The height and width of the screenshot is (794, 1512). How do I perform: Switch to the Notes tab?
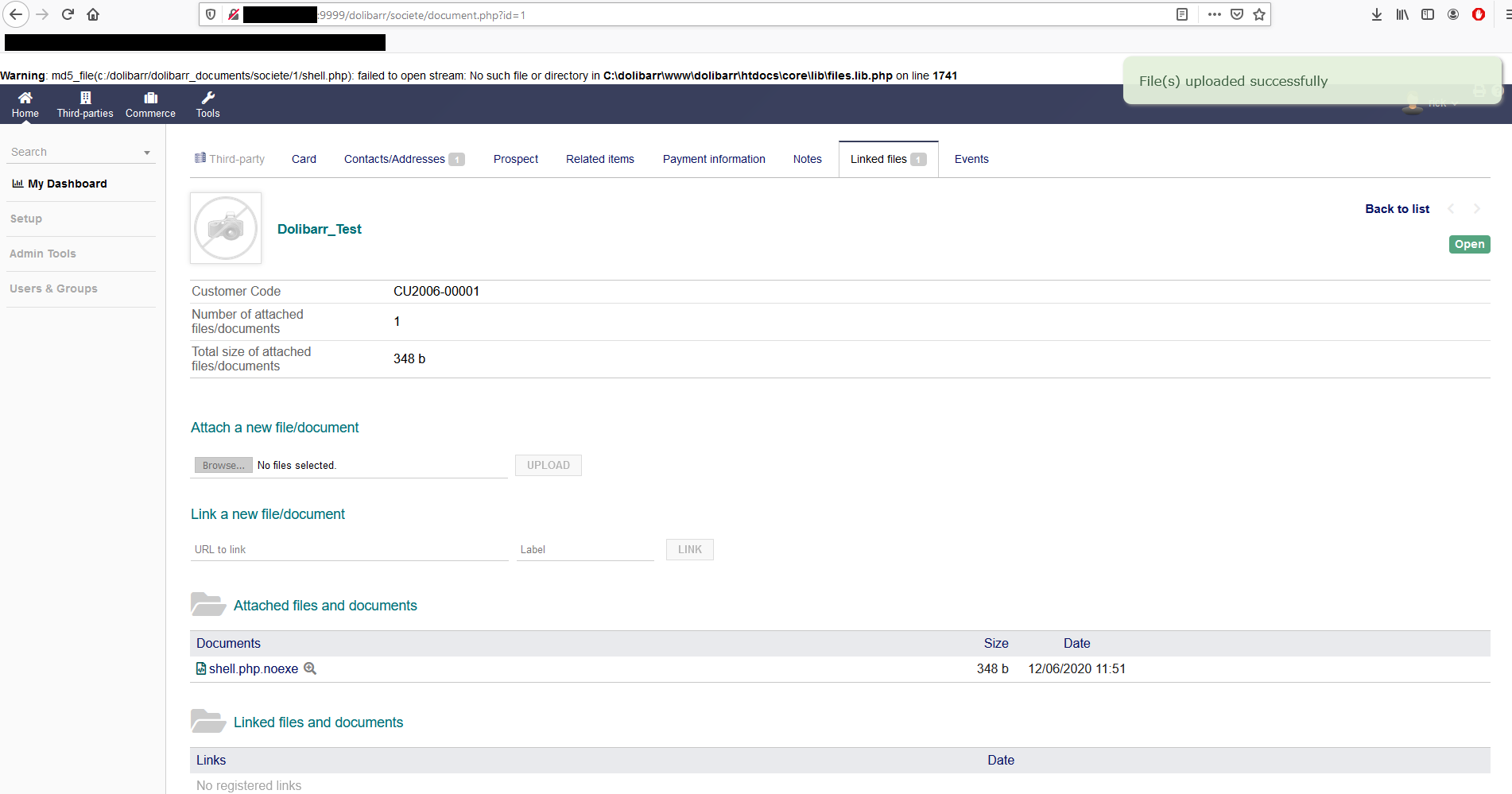(x=808, y=159)
